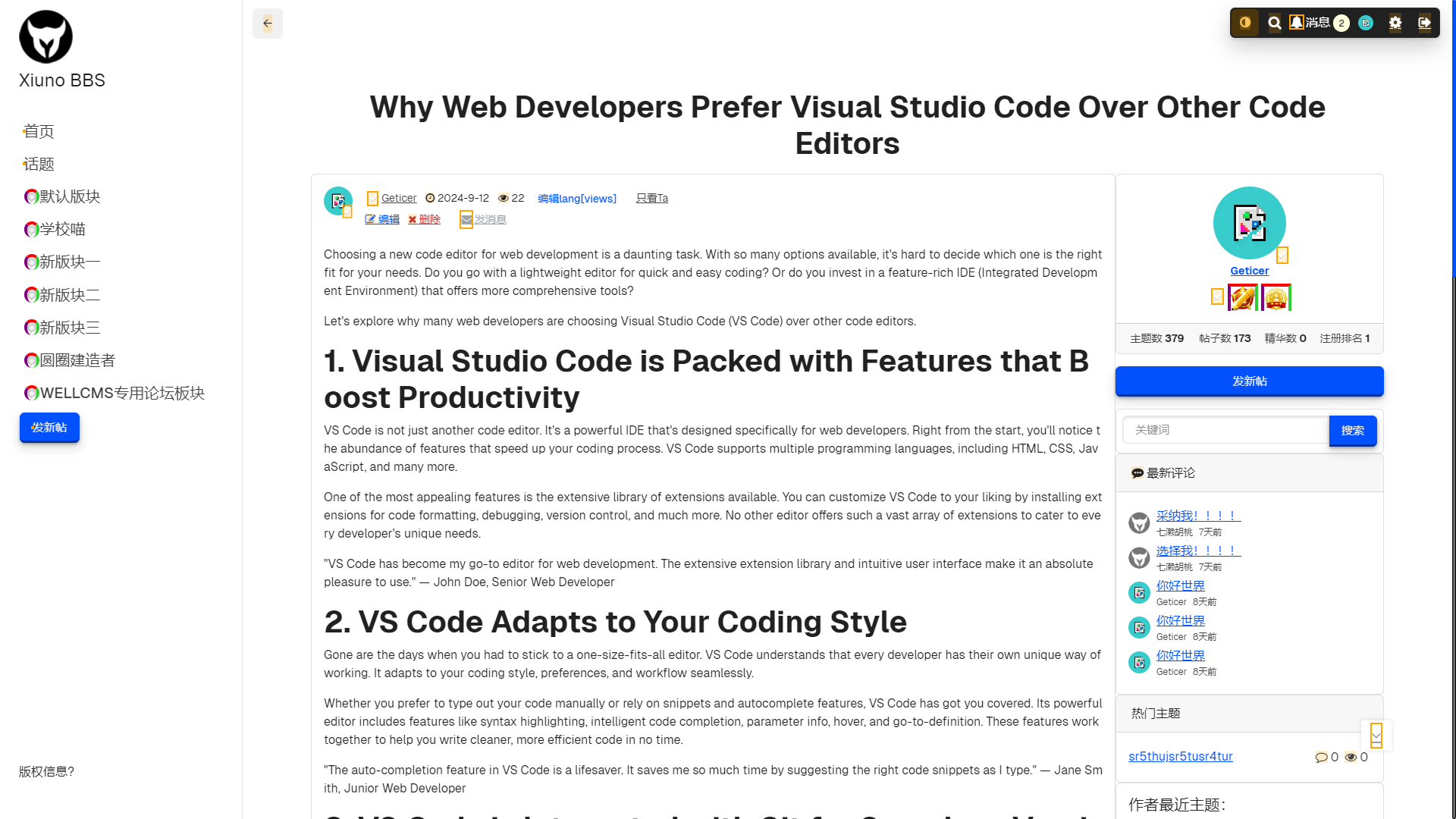
Task: Open hot topic sr5thujsr5tusr4tur
Action: coord(1180,756)
